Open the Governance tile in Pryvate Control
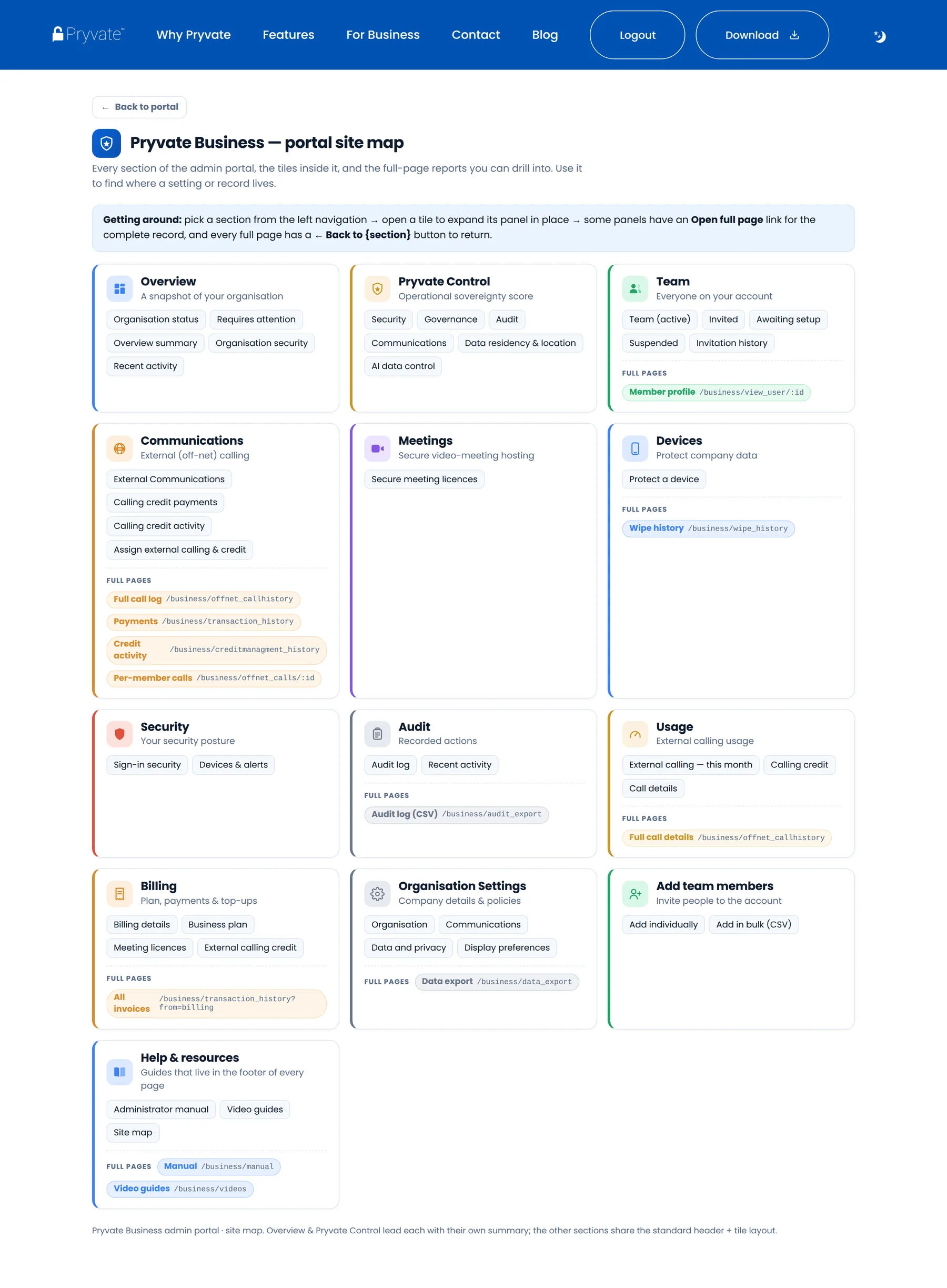 pos(450,319)
